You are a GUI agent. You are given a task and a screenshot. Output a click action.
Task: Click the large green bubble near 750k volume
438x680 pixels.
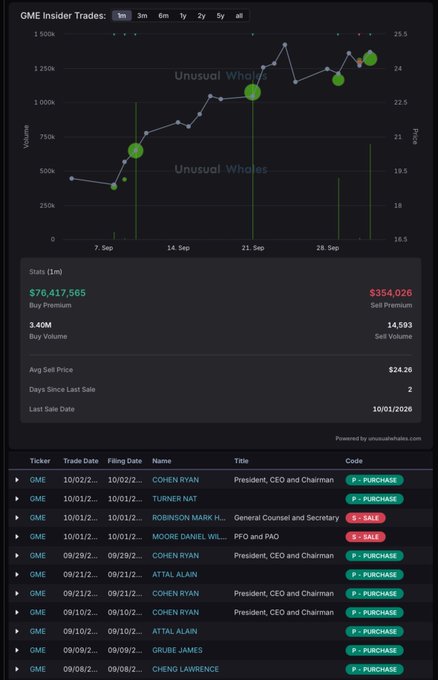click(136, 150)
